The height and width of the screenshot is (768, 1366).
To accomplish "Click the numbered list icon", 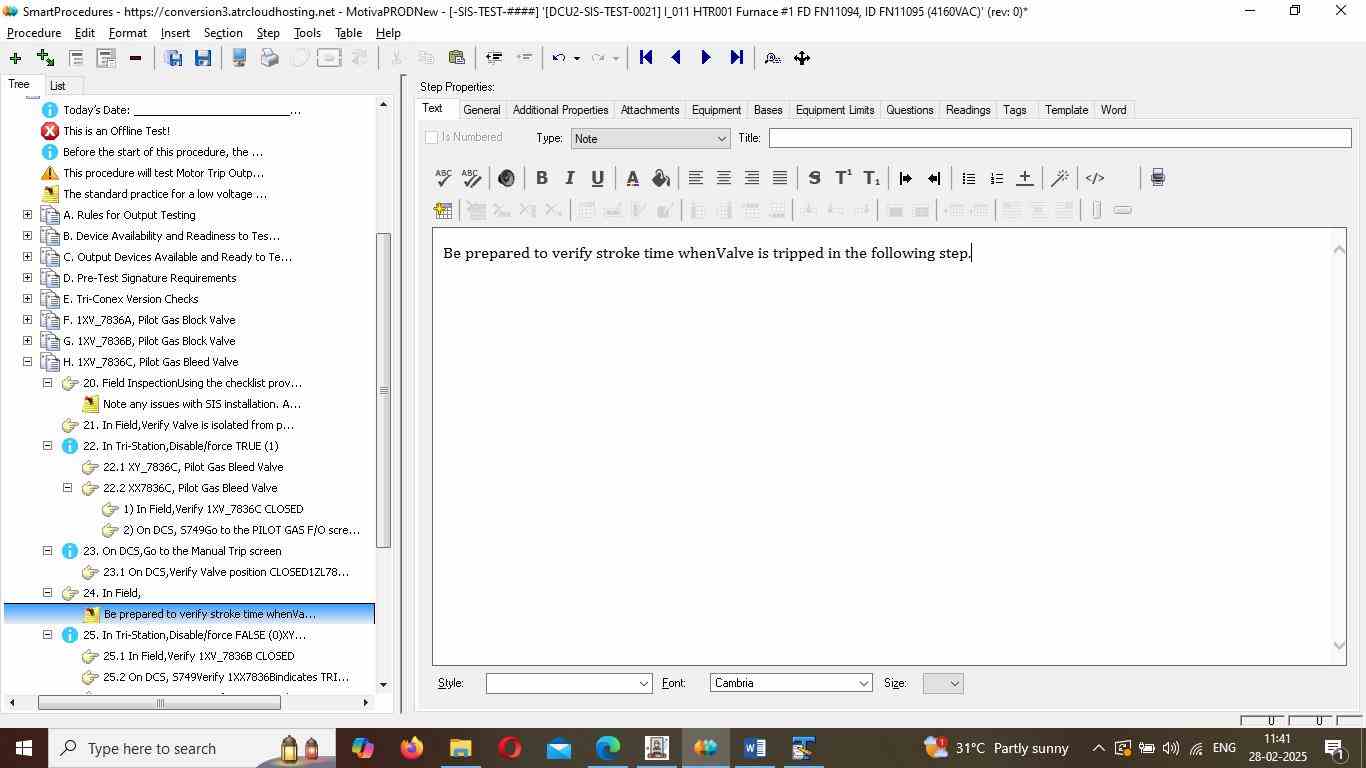I will [996, 178].
